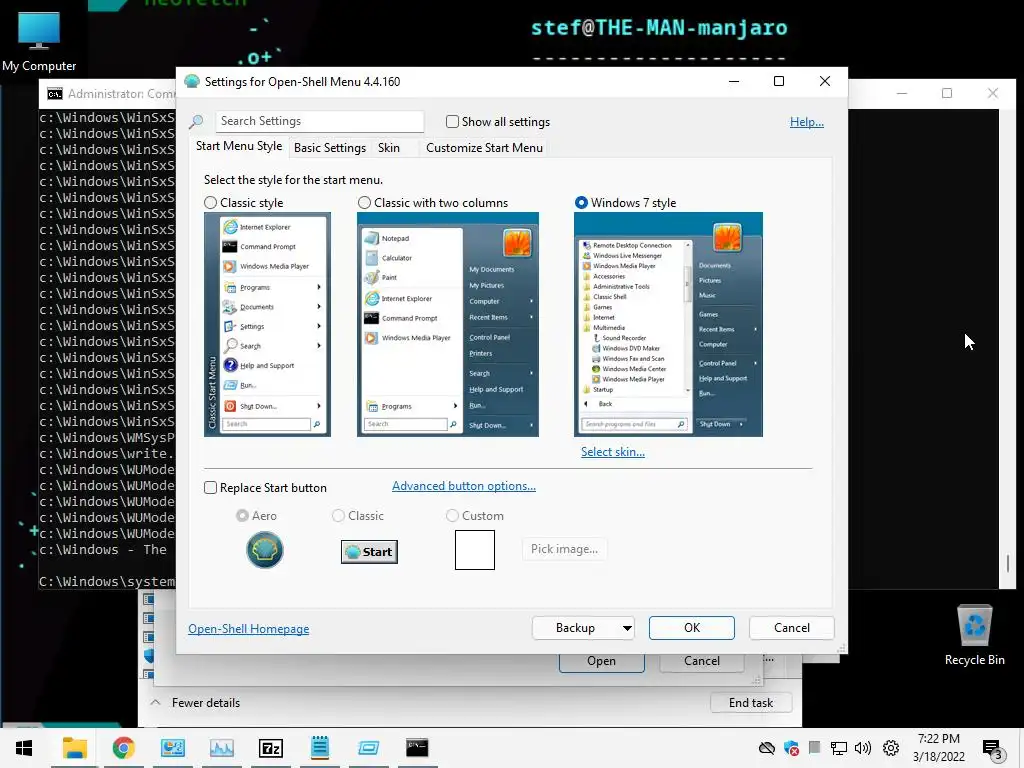The image size is (1024, 768).
Task: Click the empty Custom button image box
Action: (x=475, y=550)
